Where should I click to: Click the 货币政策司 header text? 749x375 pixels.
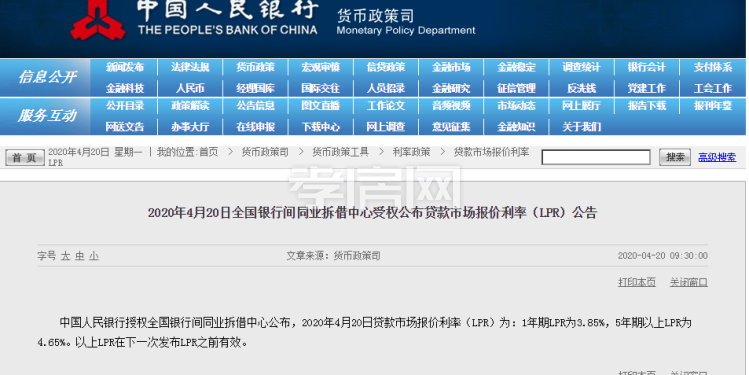coord(375,16)
